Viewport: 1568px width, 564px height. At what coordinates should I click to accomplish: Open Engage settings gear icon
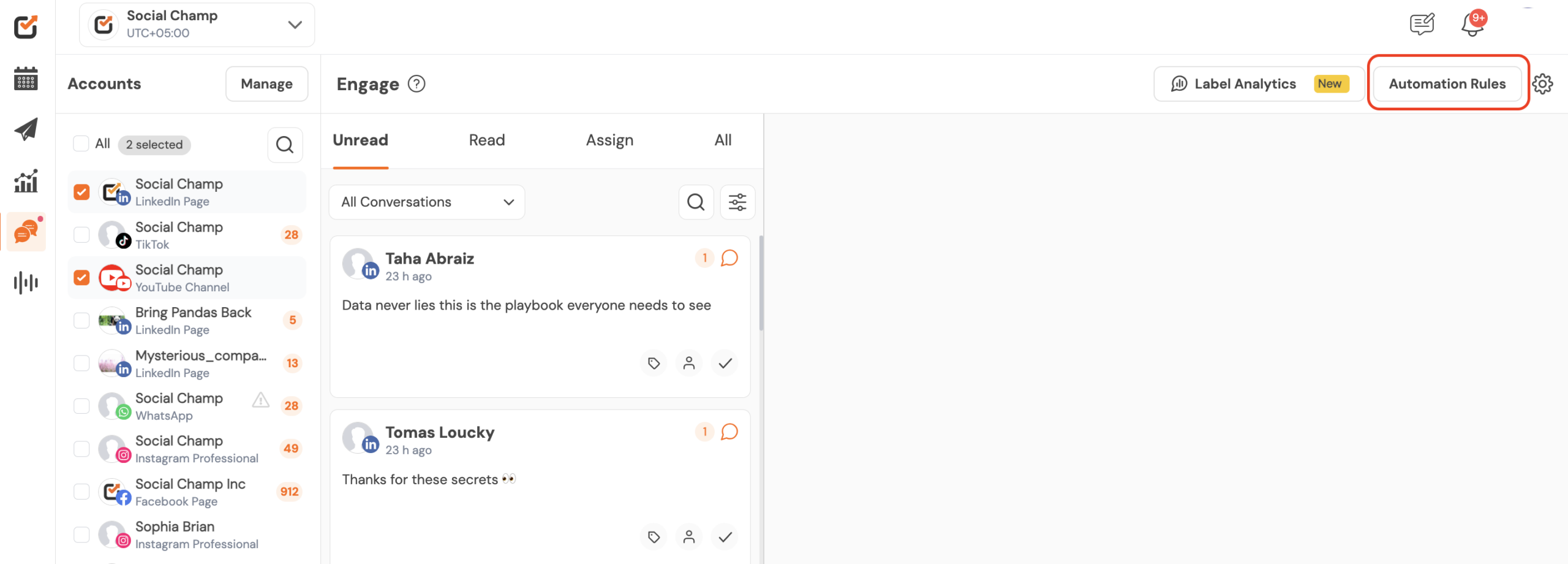1542,84
